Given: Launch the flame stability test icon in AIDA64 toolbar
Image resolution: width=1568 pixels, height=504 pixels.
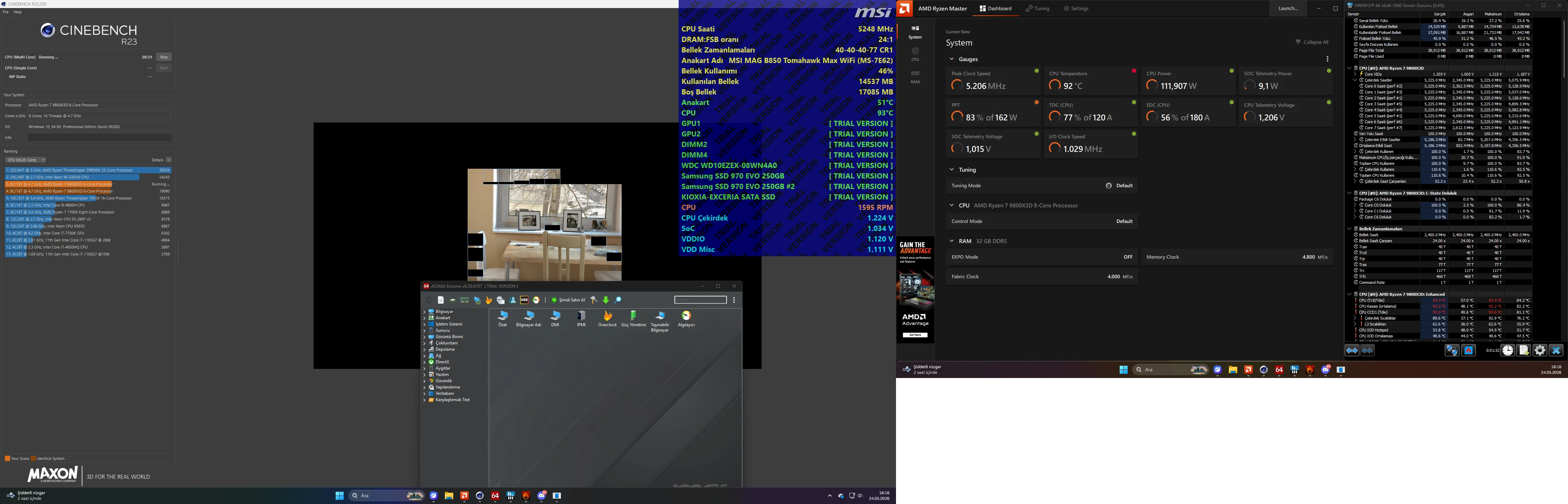Looking at the screenshot, I should (x=489, y=300).
